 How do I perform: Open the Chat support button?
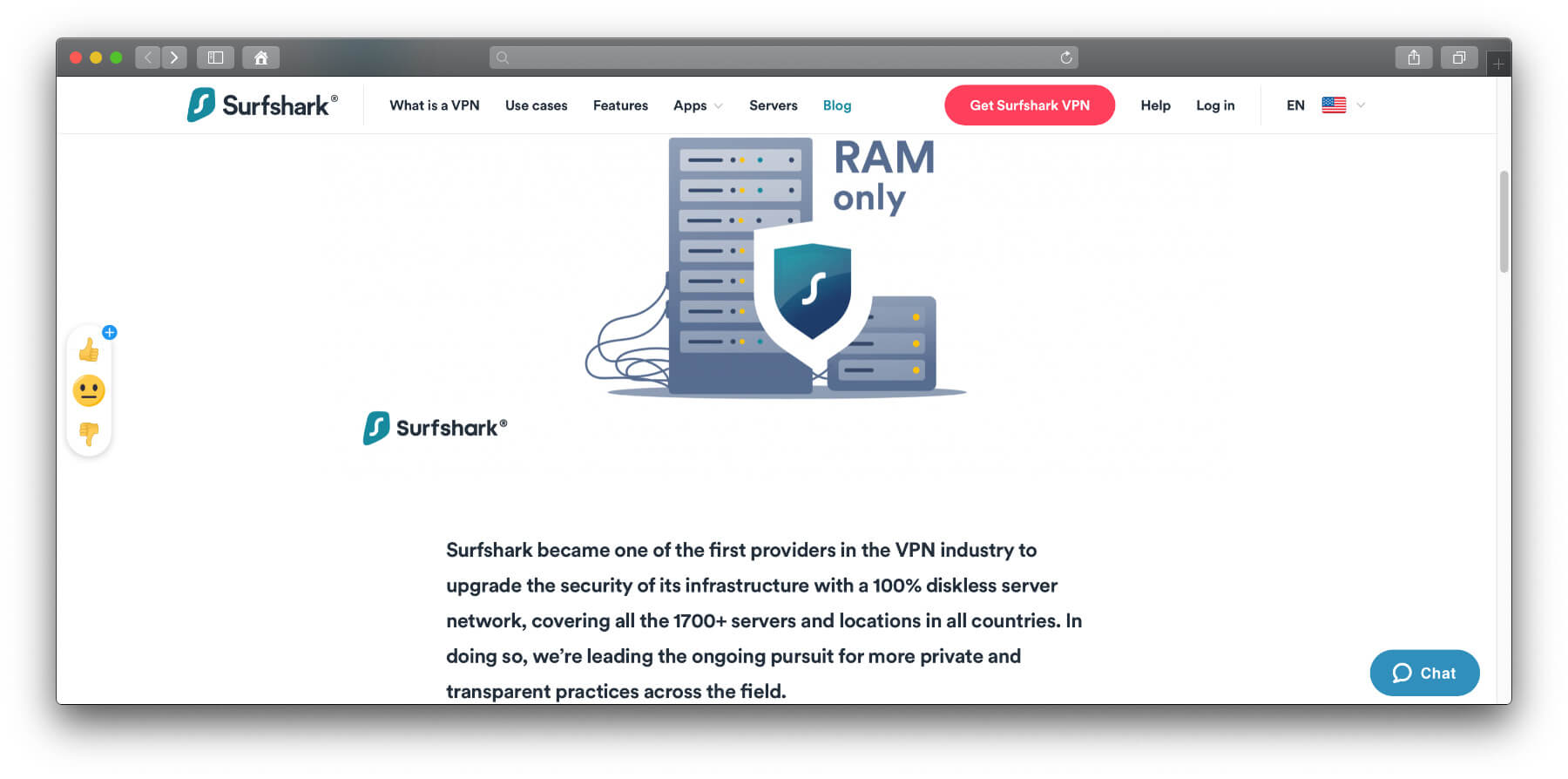[1424, 673]
